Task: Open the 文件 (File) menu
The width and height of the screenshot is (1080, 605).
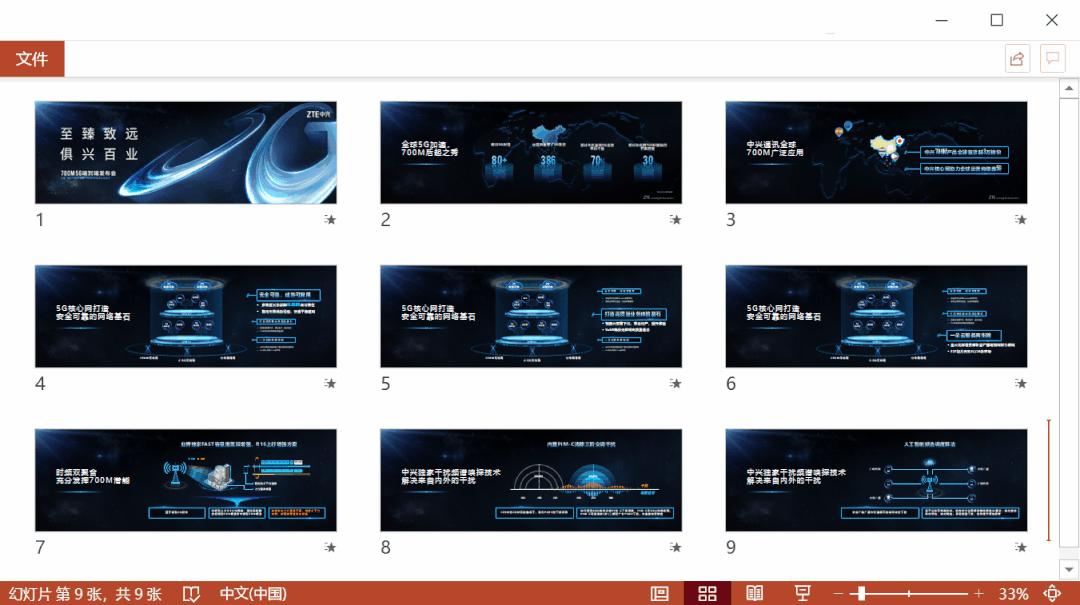Action: click(x=32, y=59)
